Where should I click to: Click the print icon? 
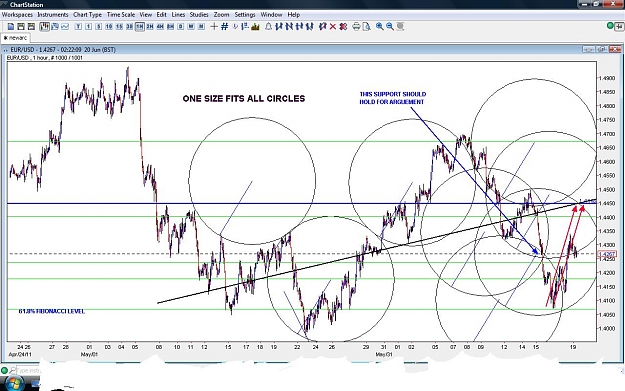[x=356, y=27]
